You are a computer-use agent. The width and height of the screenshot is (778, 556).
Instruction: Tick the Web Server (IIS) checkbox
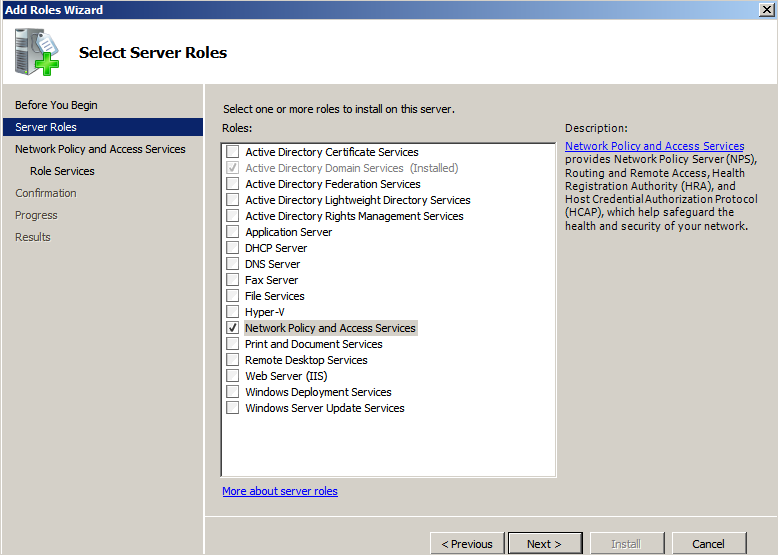pos(232,376)
